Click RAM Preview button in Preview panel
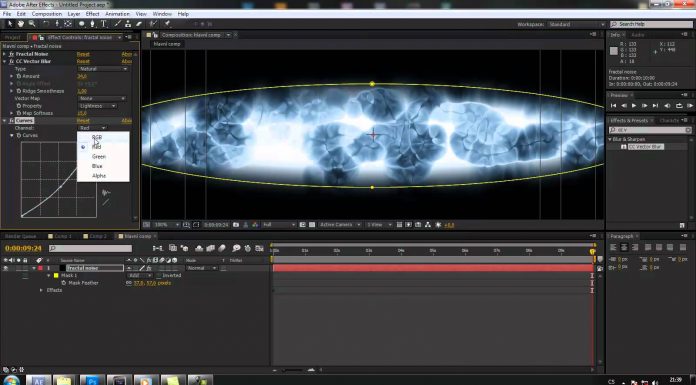The width and height of the screenshot is (696, 385). click(690, 106)
